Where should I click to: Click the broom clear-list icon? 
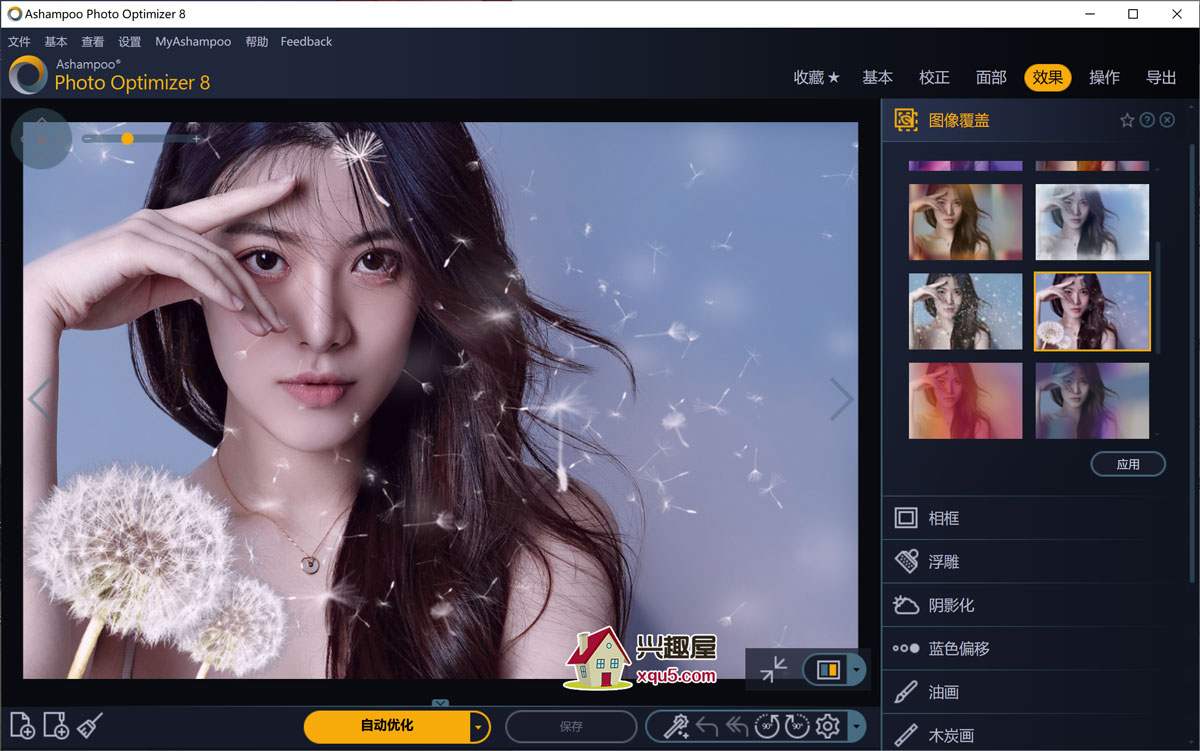click(x=90, y=725)
